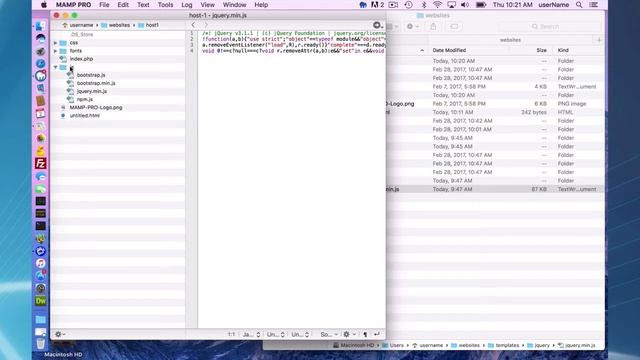Open Time Machine menu bar icon

(408, 5)
